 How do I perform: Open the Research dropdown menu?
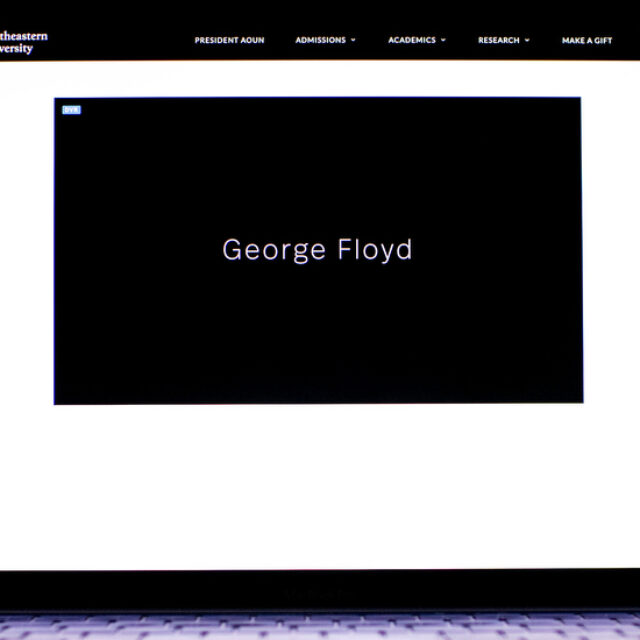pyautogui.click(x=499, y=41)
